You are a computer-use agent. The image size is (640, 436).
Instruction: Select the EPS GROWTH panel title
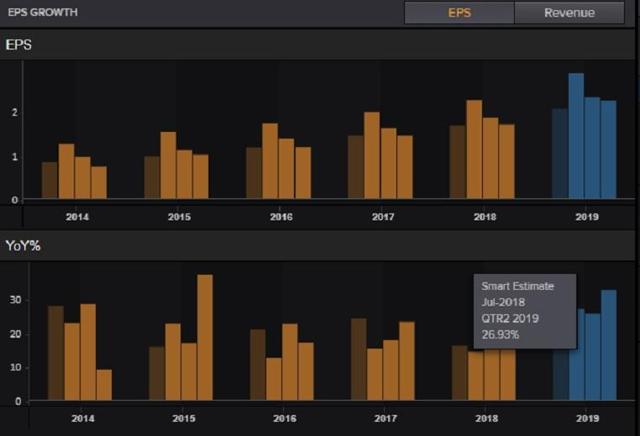[x=43, y=12]
